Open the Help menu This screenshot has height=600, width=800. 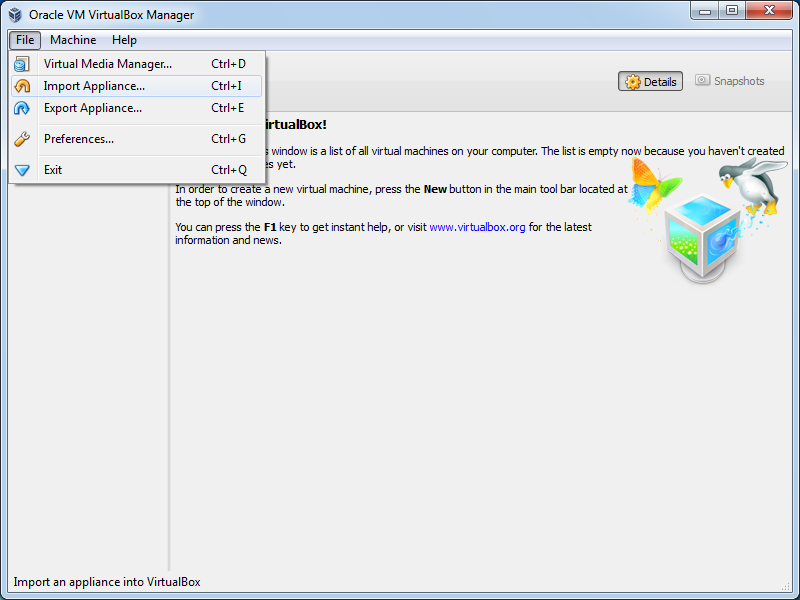click(124, 40)
